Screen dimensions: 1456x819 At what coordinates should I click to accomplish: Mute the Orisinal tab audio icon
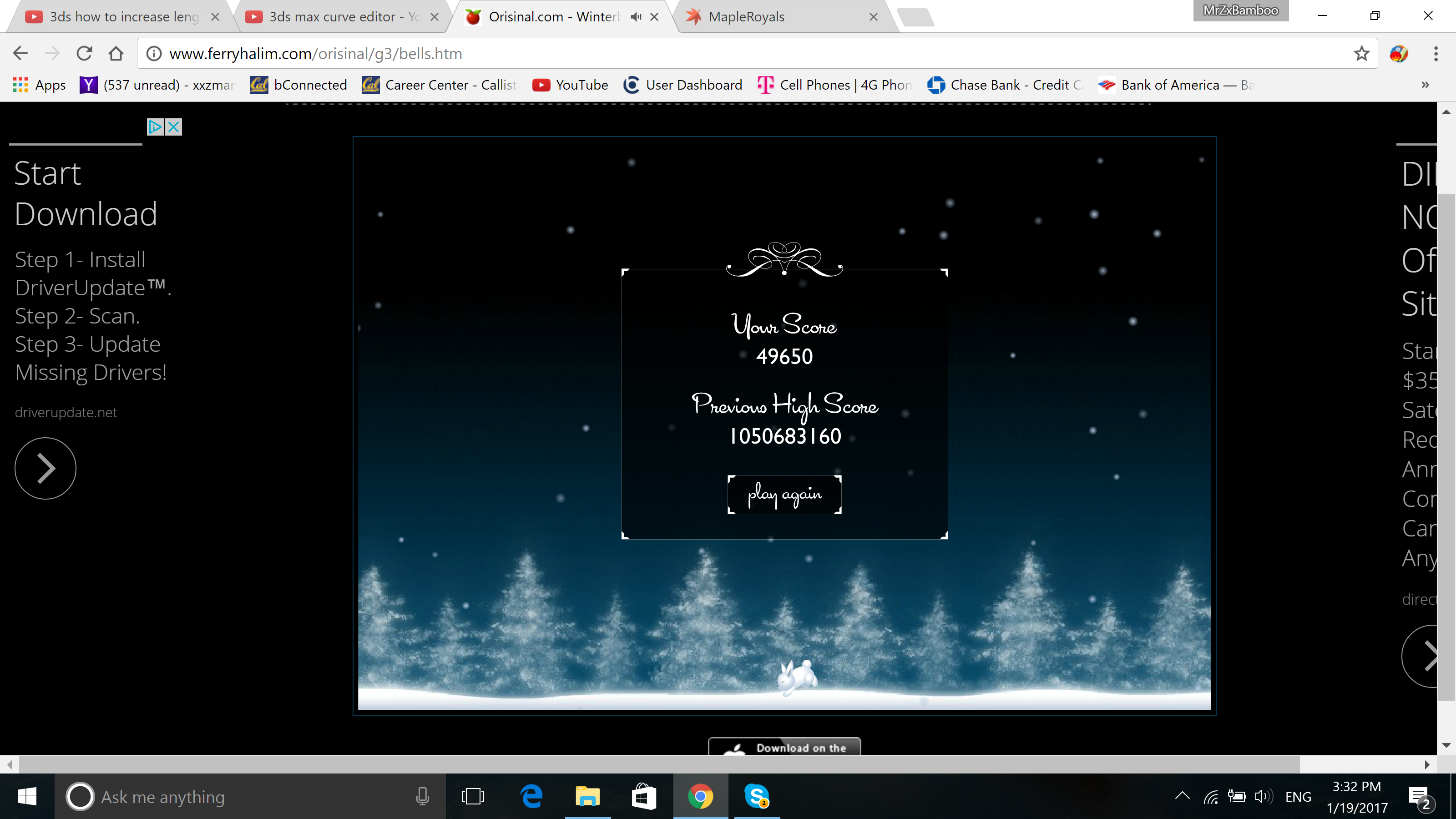pyautogui.click(x=636, y=17)
